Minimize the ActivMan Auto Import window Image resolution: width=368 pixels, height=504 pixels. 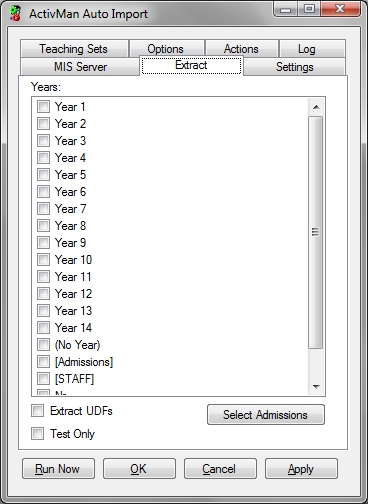pos(285,10)
